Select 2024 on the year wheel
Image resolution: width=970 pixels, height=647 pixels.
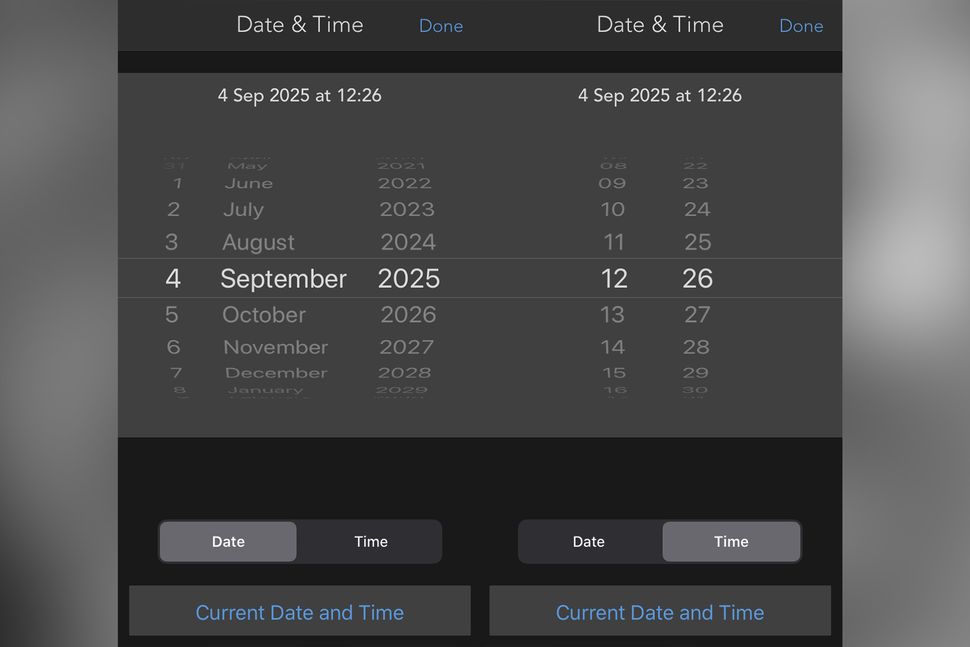tap(407, 241)
